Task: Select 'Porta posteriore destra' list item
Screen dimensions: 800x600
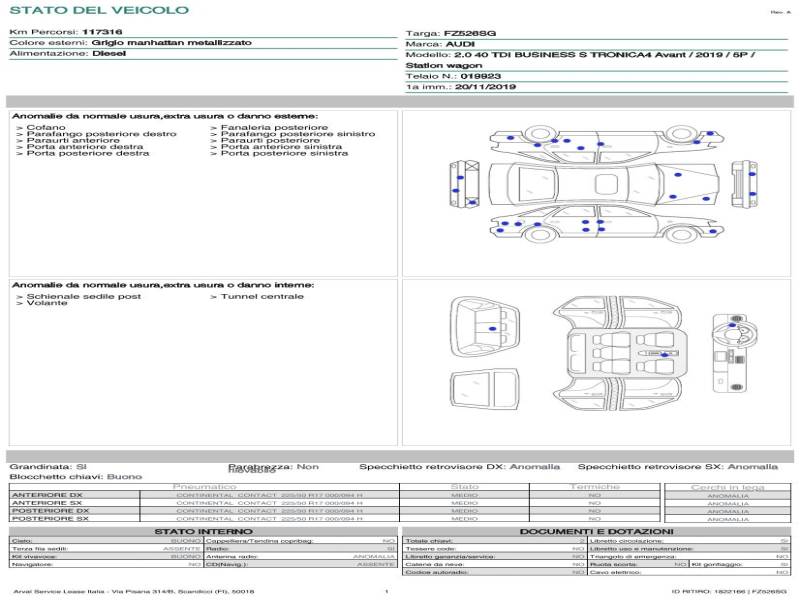Action: coord(88,153)
